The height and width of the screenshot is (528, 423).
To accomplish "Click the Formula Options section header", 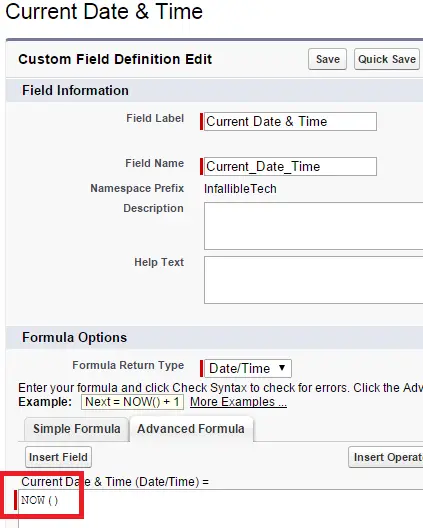I will tap(74, 337).
